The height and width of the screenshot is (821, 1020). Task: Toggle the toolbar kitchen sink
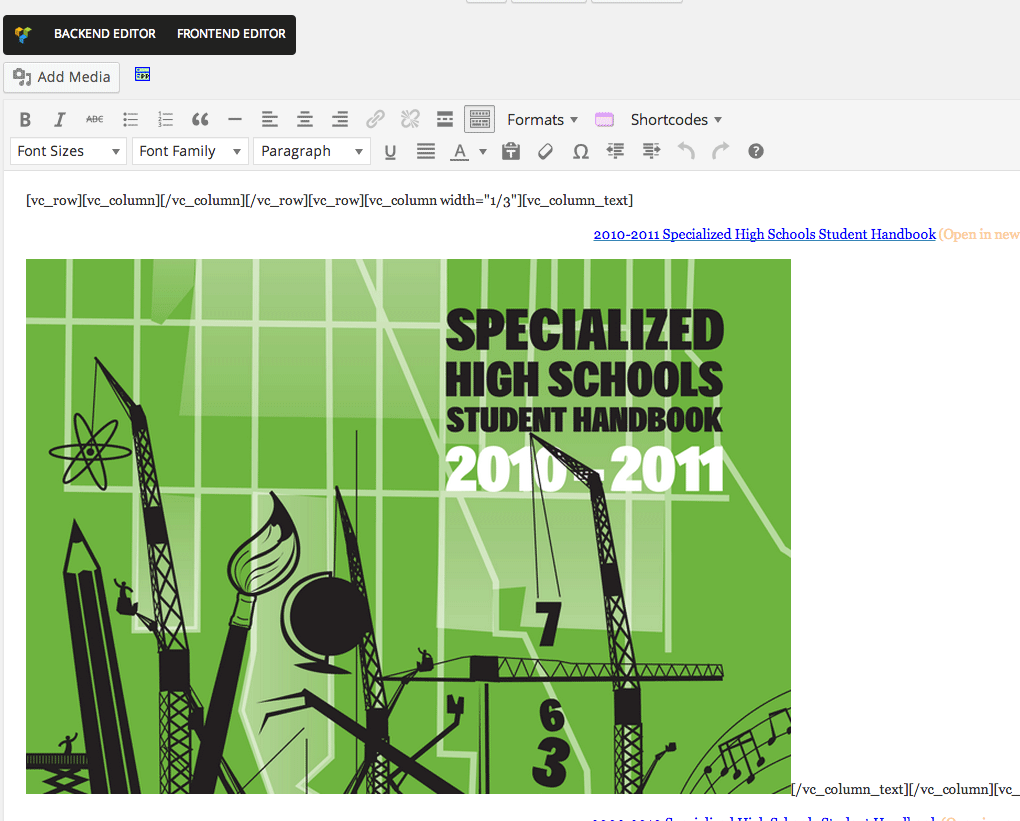pos(479,120)
